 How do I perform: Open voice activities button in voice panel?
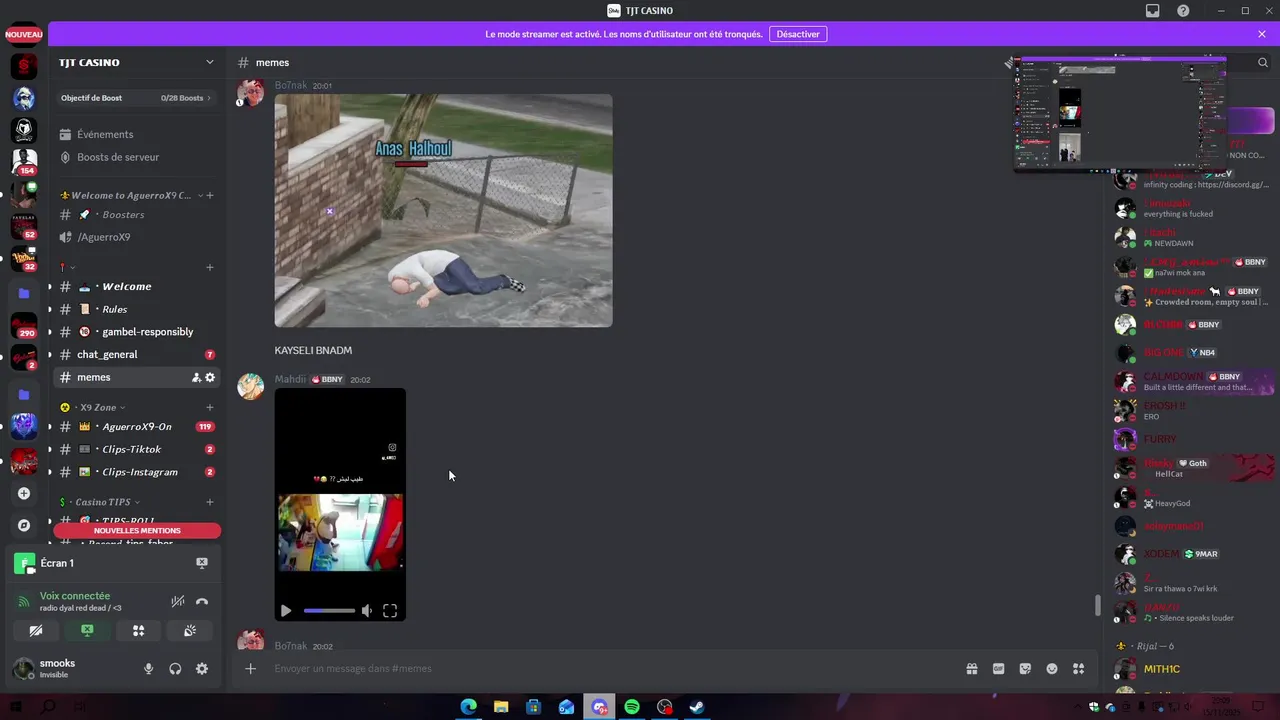[x=138, y=631]
